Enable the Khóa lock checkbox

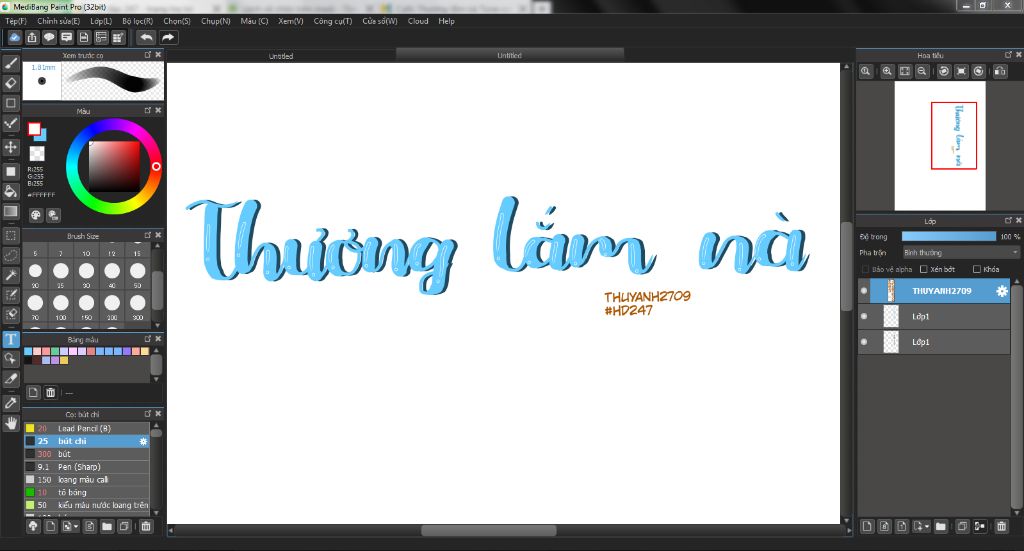click(x=977, y=269)
